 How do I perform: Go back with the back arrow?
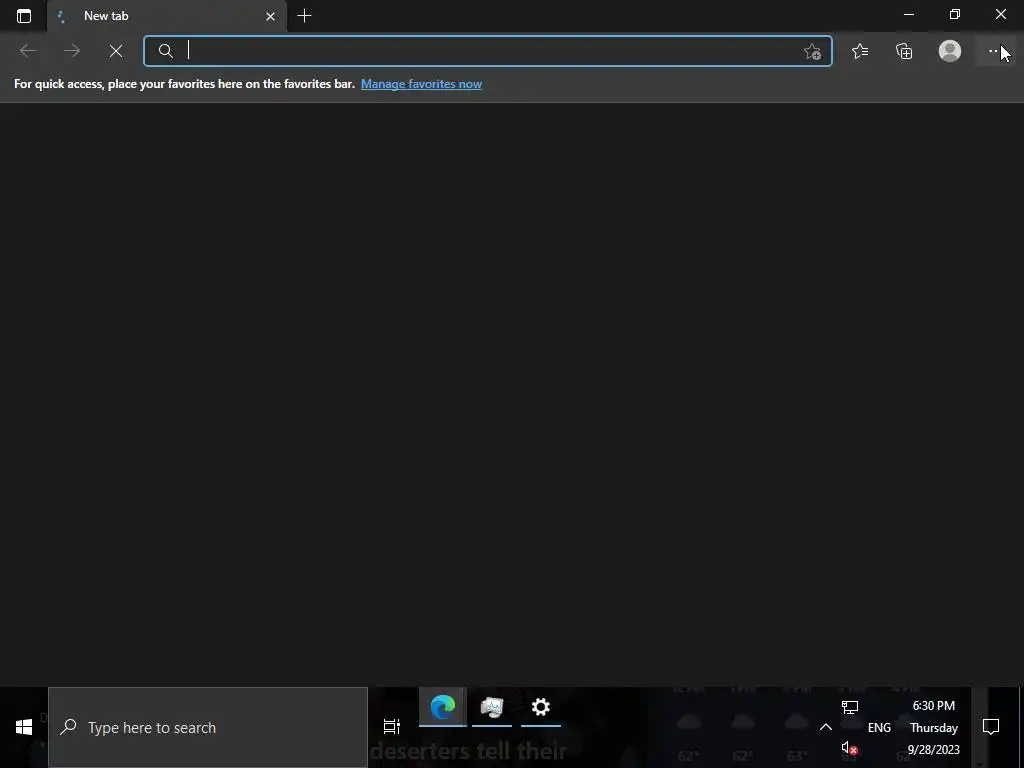(x=27, y=51)
